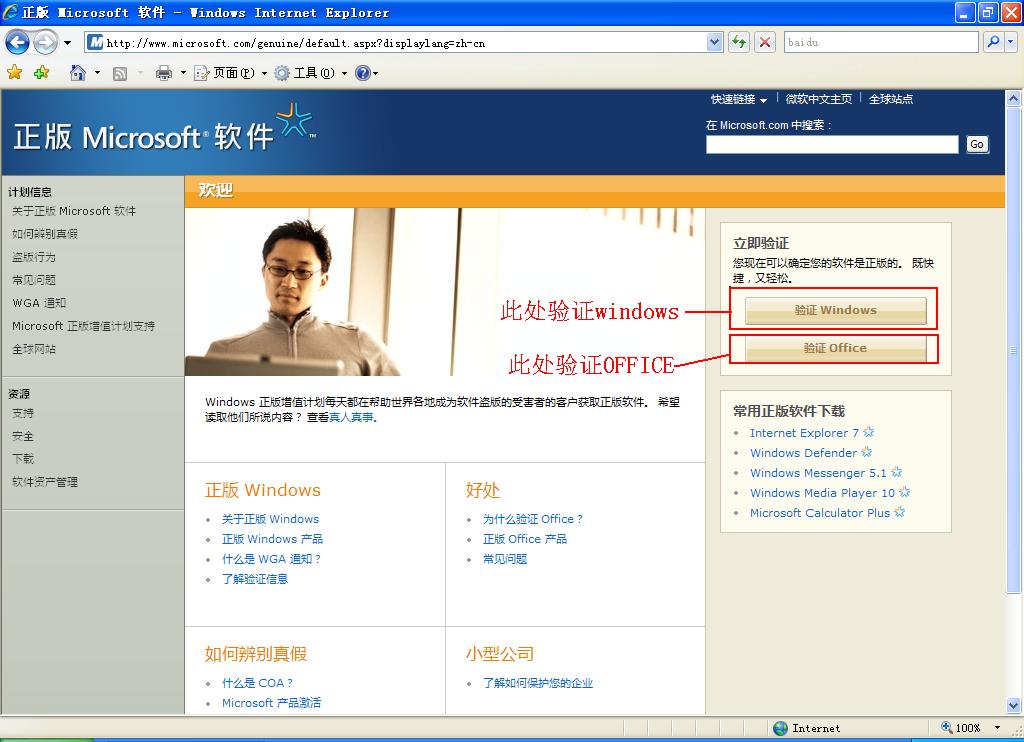Image resolution: width=1024 pixels, height=742 pixels.
Task: Click 为什么验证 Office？ link
Action: 533,519
